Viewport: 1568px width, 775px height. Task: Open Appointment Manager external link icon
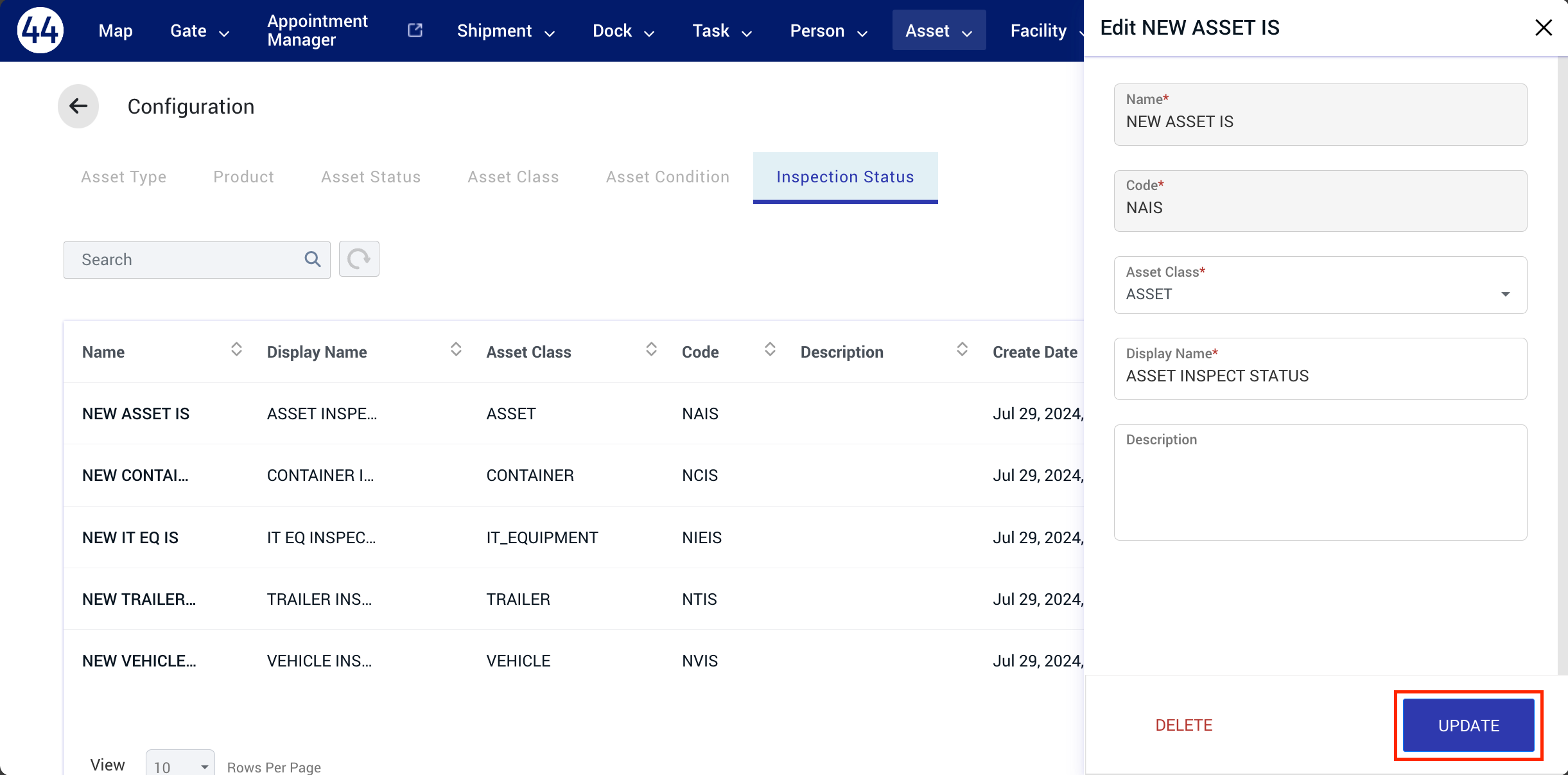click(415, 30)
